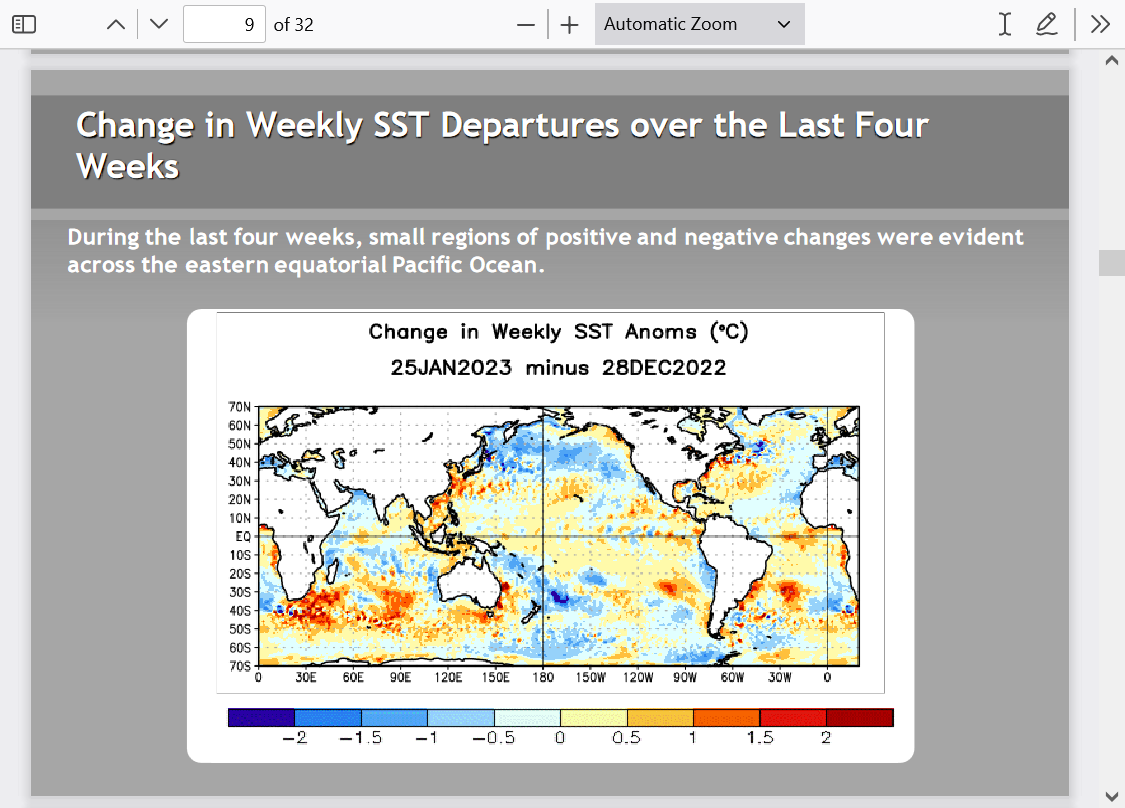Click the date text '25JAN2023 minus 28DEC2022'

pos(557,367)
